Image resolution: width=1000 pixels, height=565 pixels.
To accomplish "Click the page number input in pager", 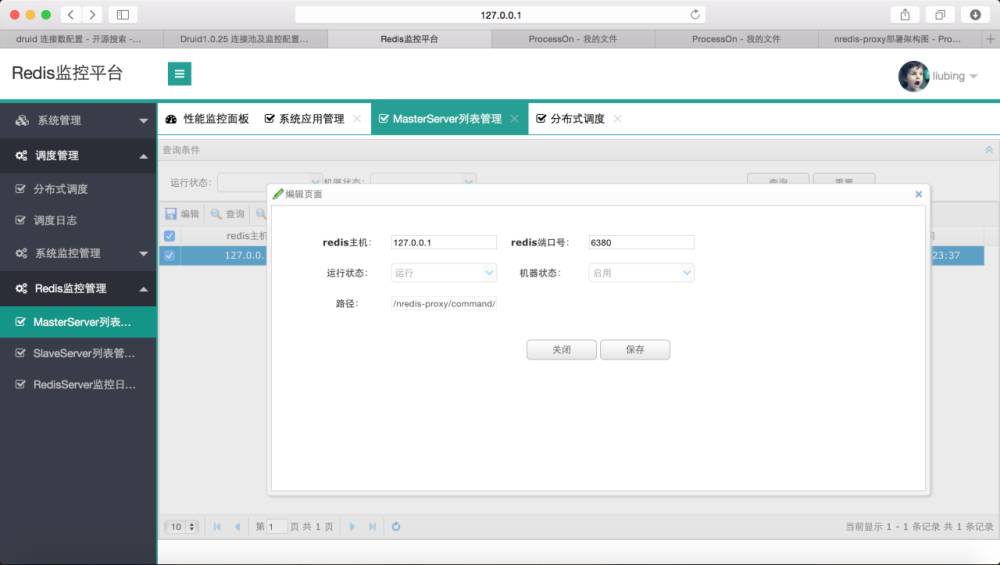I will pos(277,527).
